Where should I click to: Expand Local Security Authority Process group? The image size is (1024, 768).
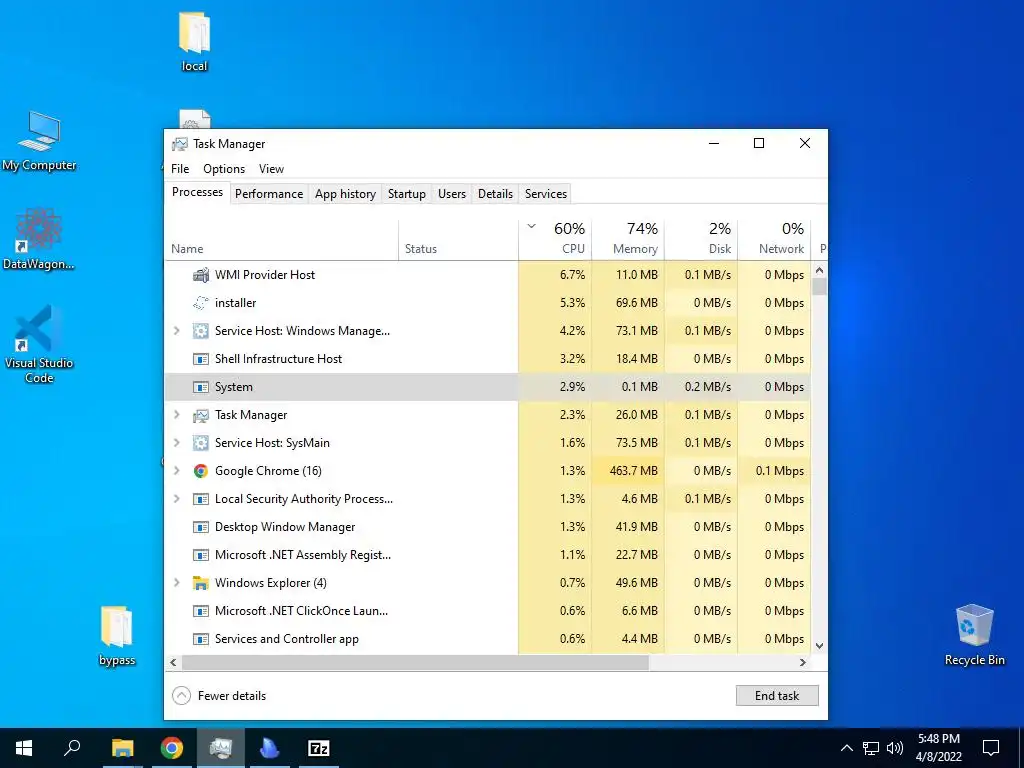pos(176,499)
